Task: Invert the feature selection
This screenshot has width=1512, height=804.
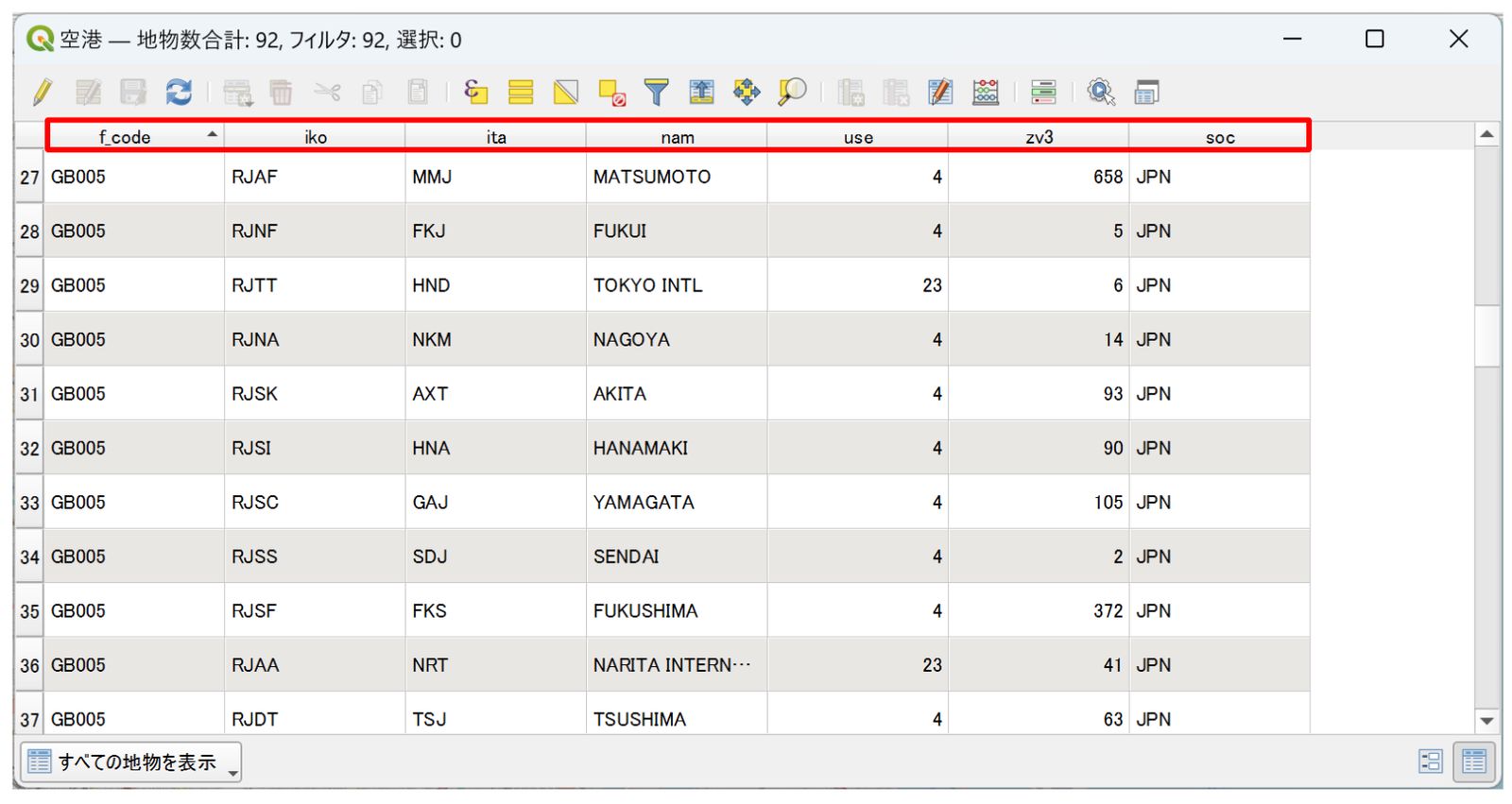Action: pos(566,92)
